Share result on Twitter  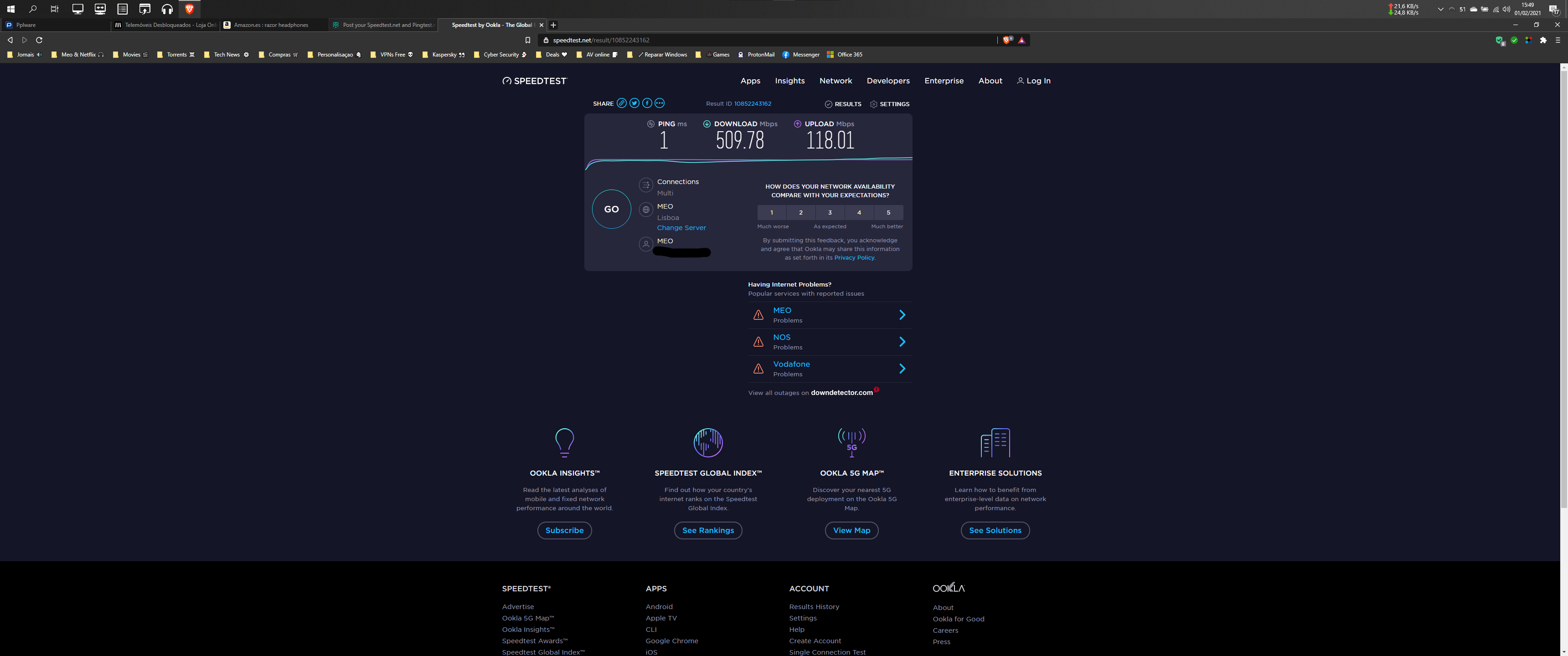click(634, 103)
